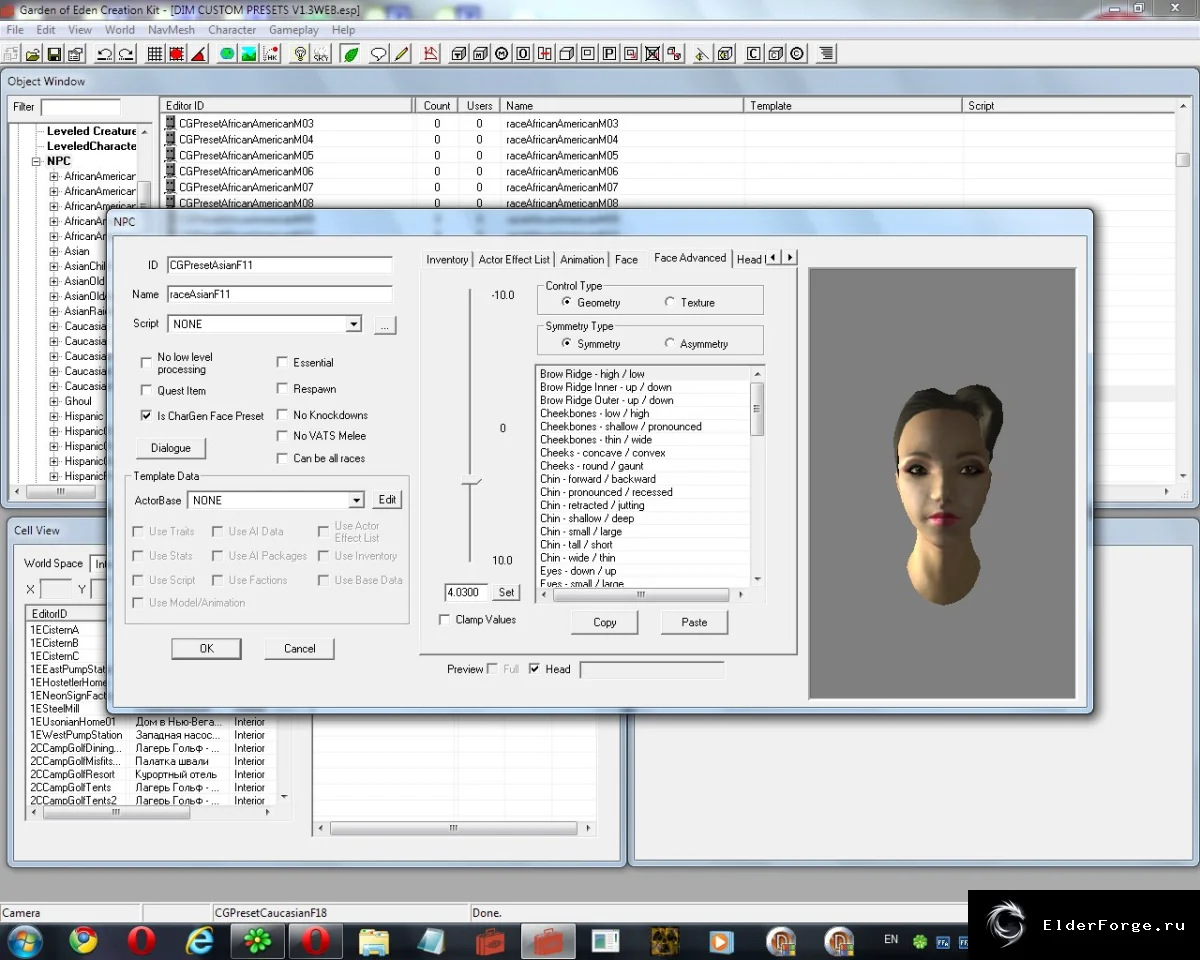Click the pencil edit toolbar icon

point(401,54)
